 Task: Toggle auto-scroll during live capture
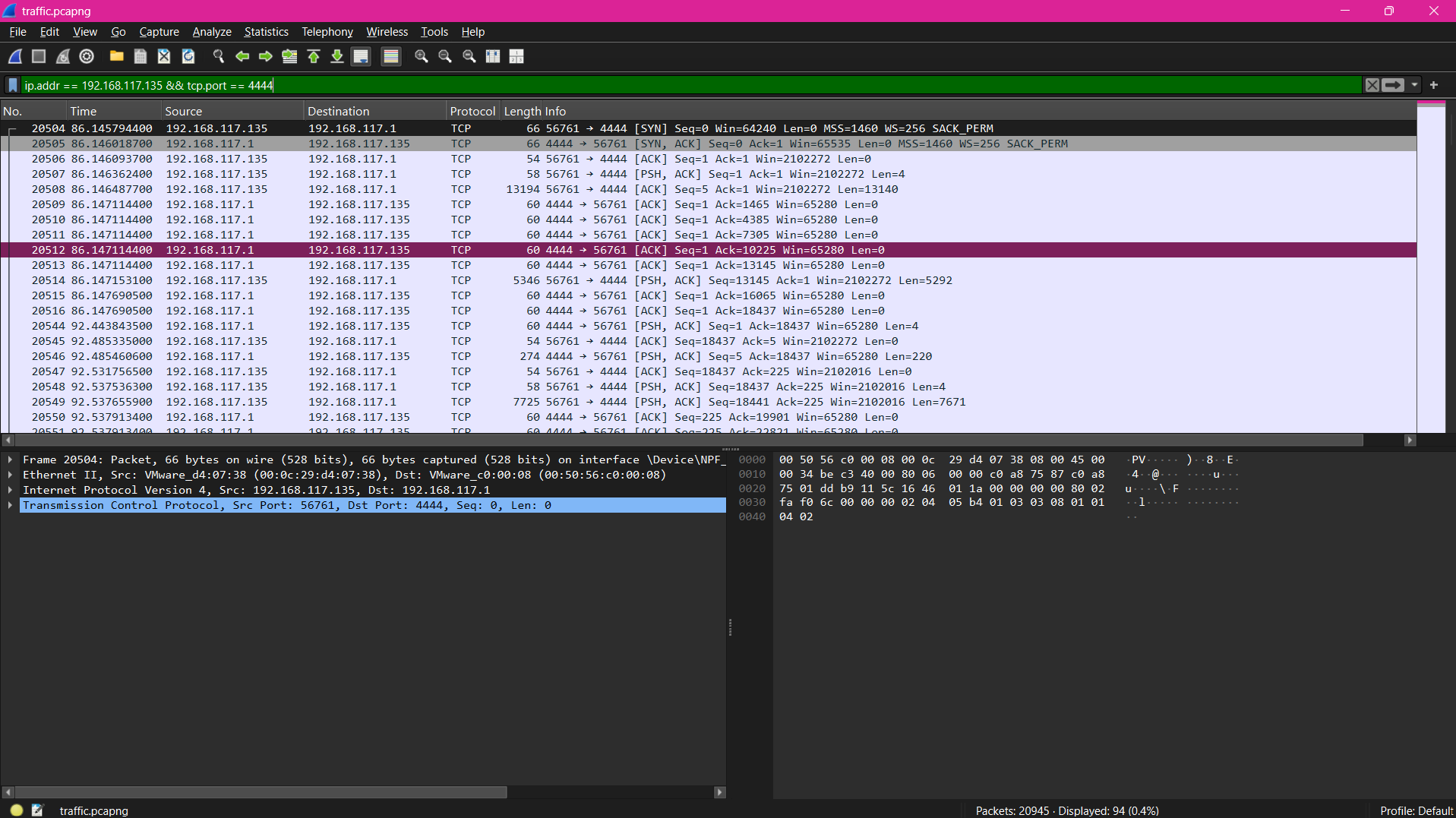click(x=361, y=56)
